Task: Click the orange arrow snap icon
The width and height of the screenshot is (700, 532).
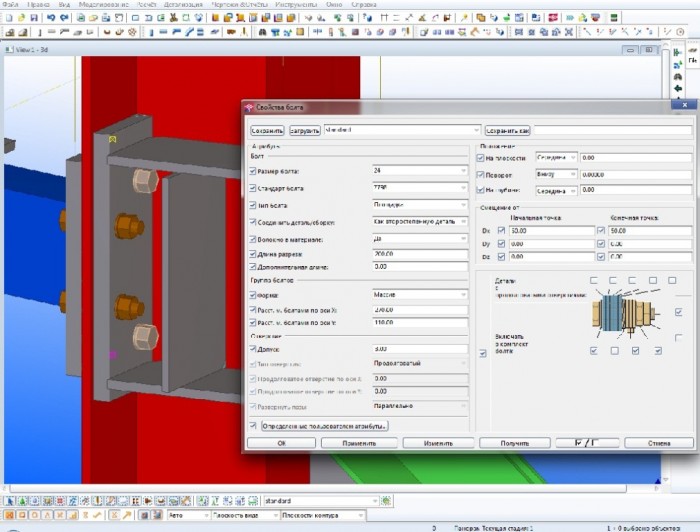Action: [x=127, y=515]
